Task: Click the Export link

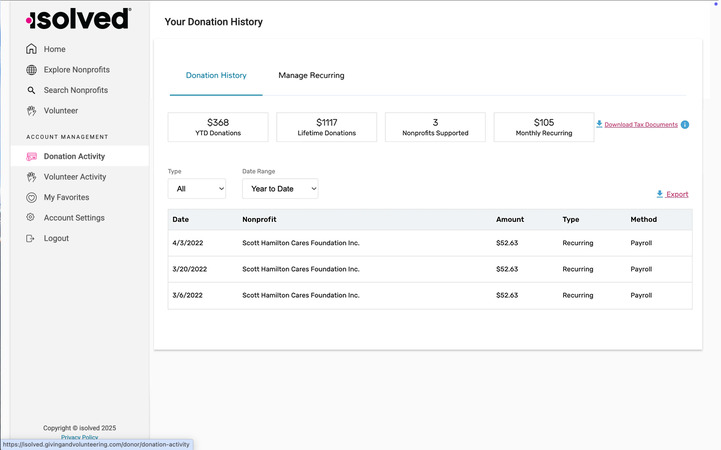Action: (677, 194)
